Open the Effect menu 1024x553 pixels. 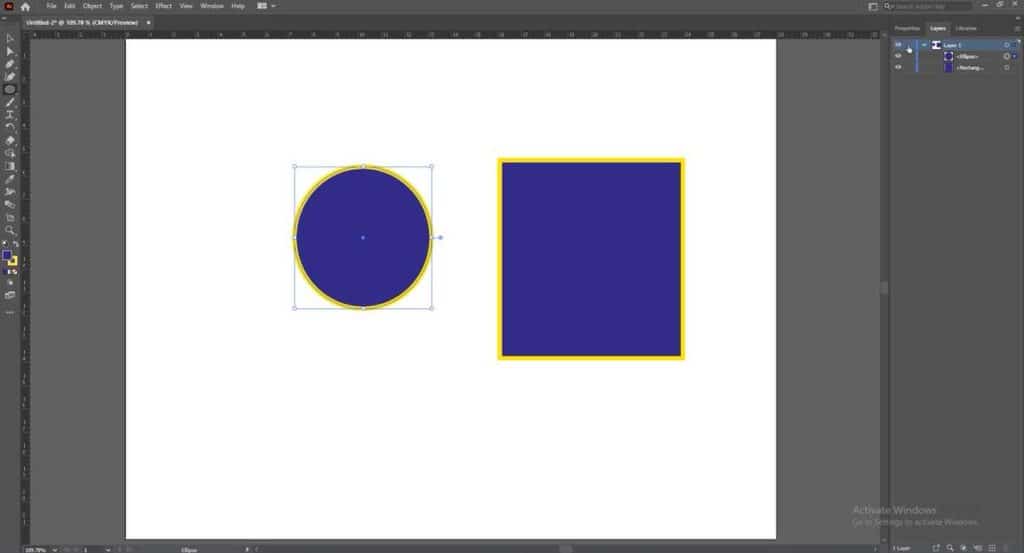(x=163, y=6)
